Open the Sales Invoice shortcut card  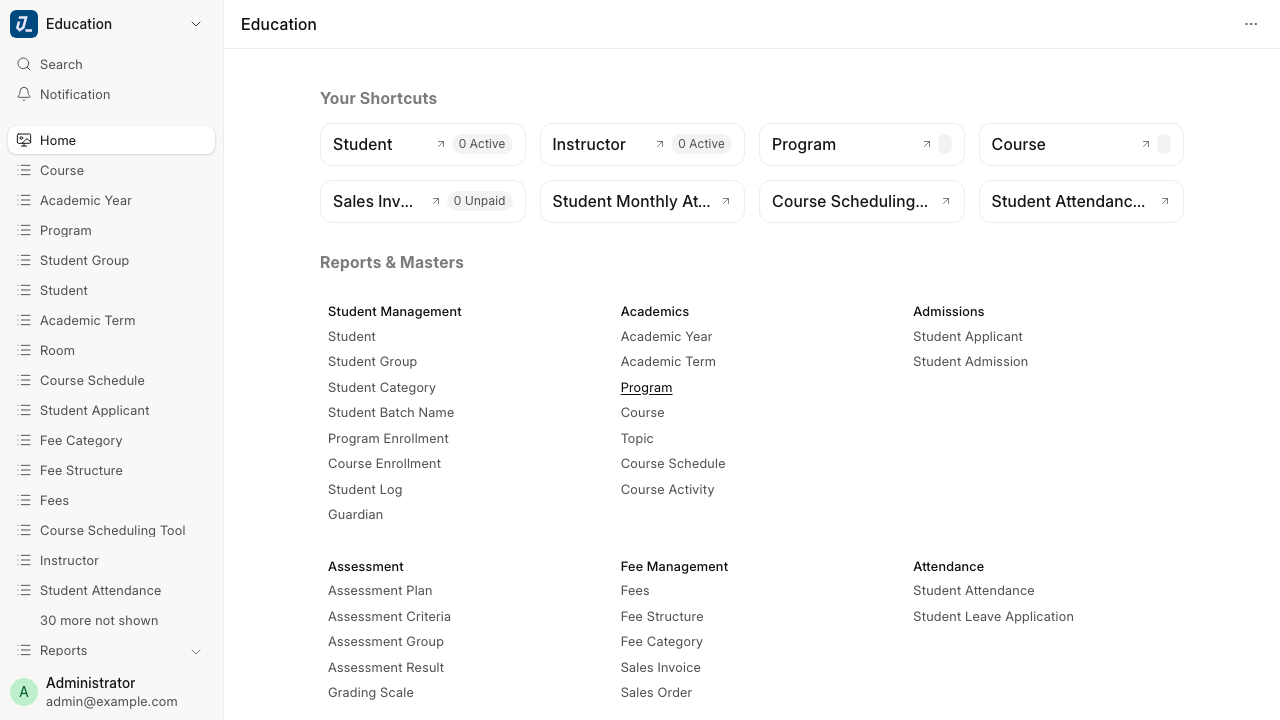click(423, 201)
